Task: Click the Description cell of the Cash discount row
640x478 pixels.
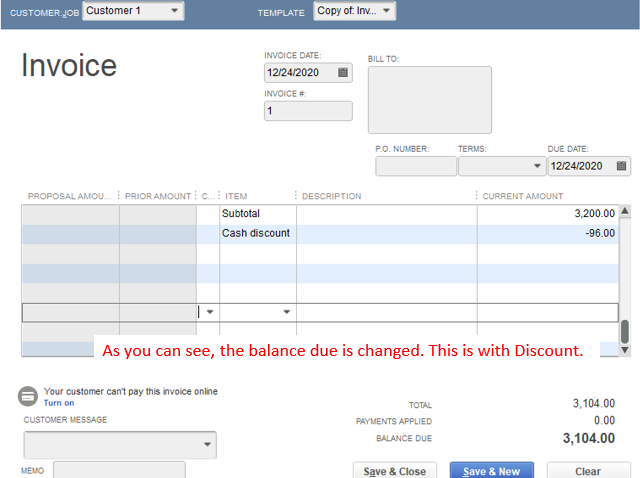Action: point(387,233)
